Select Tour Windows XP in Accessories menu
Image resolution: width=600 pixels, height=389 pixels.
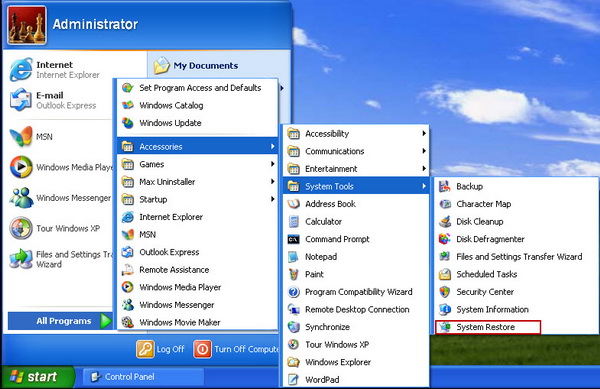pyautogui.click(x=356, y=345)
